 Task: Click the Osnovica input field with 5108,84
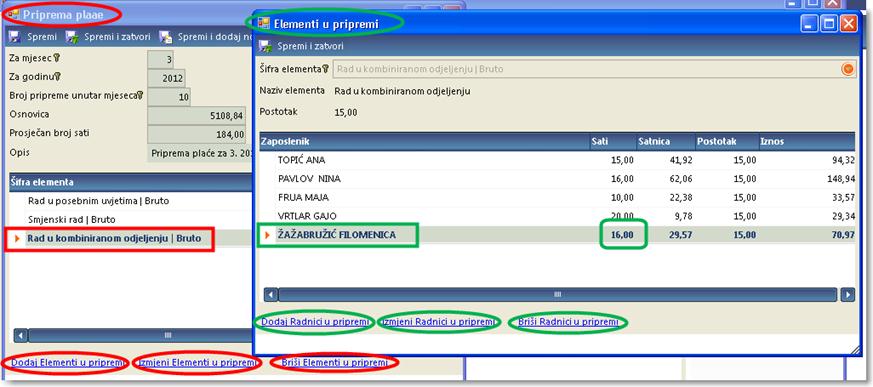click(x=196, y=115)
